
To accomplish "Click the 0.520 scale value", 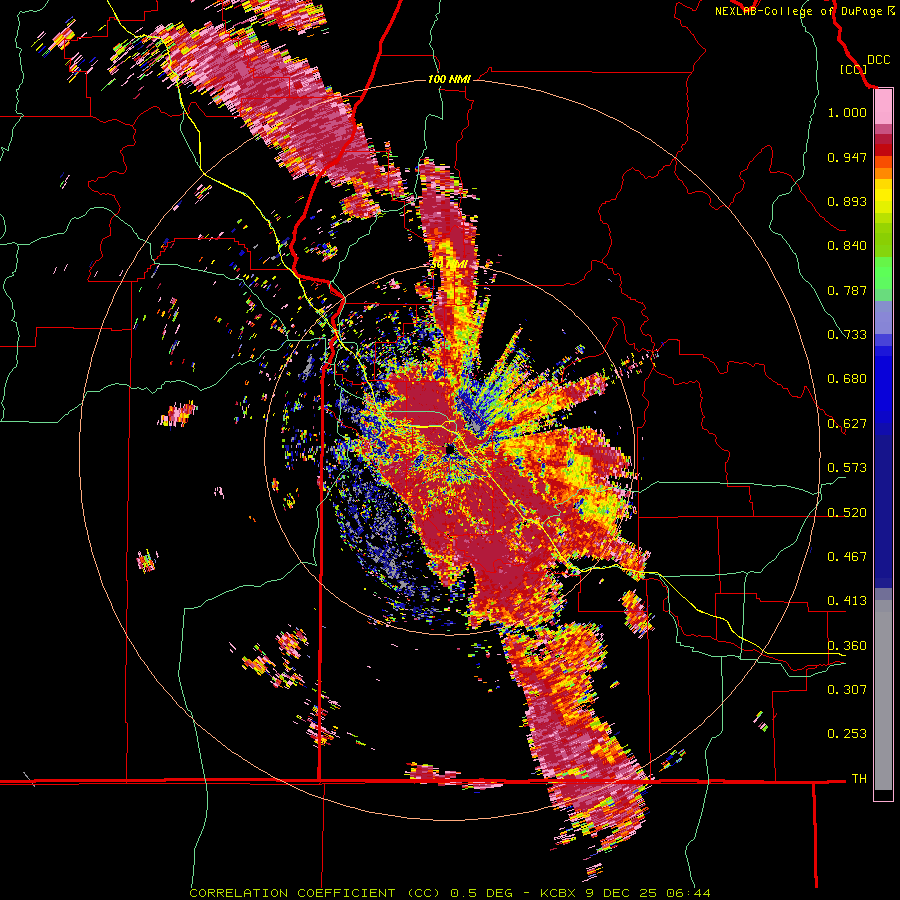I will pyautogui.click(x=847, y=513).
